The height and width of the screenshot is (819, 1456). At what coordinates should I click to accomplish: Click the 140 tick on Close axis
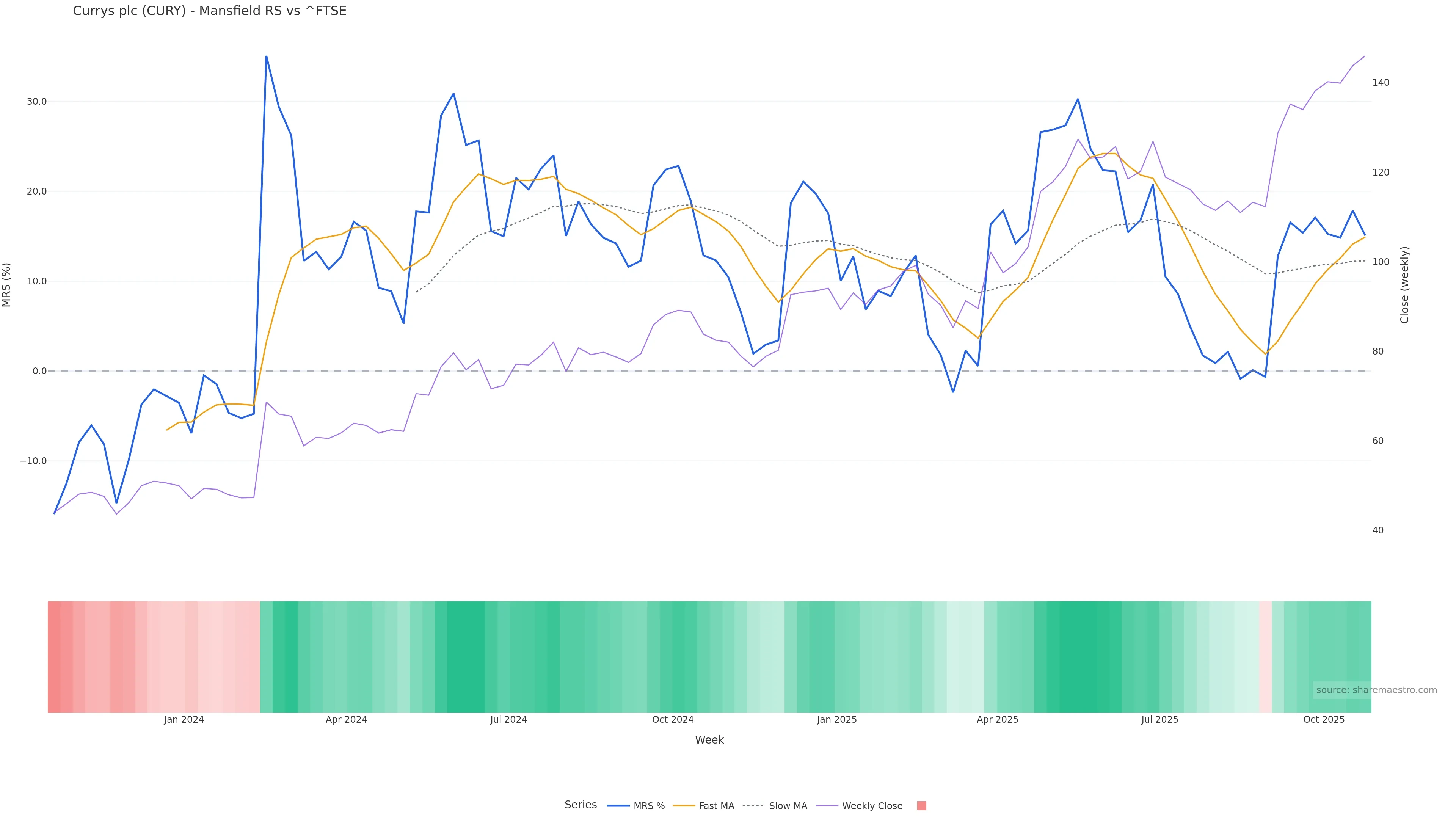coord(1380,83)
